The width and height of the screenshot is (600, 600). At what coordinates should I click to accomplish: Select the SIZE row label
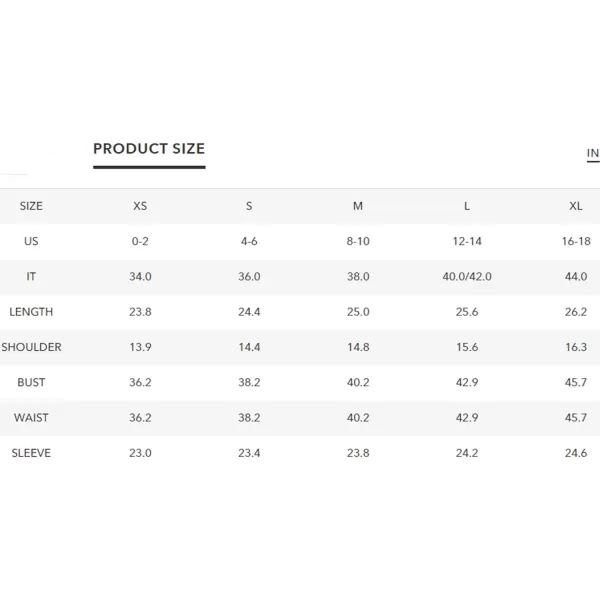point(31,206)
